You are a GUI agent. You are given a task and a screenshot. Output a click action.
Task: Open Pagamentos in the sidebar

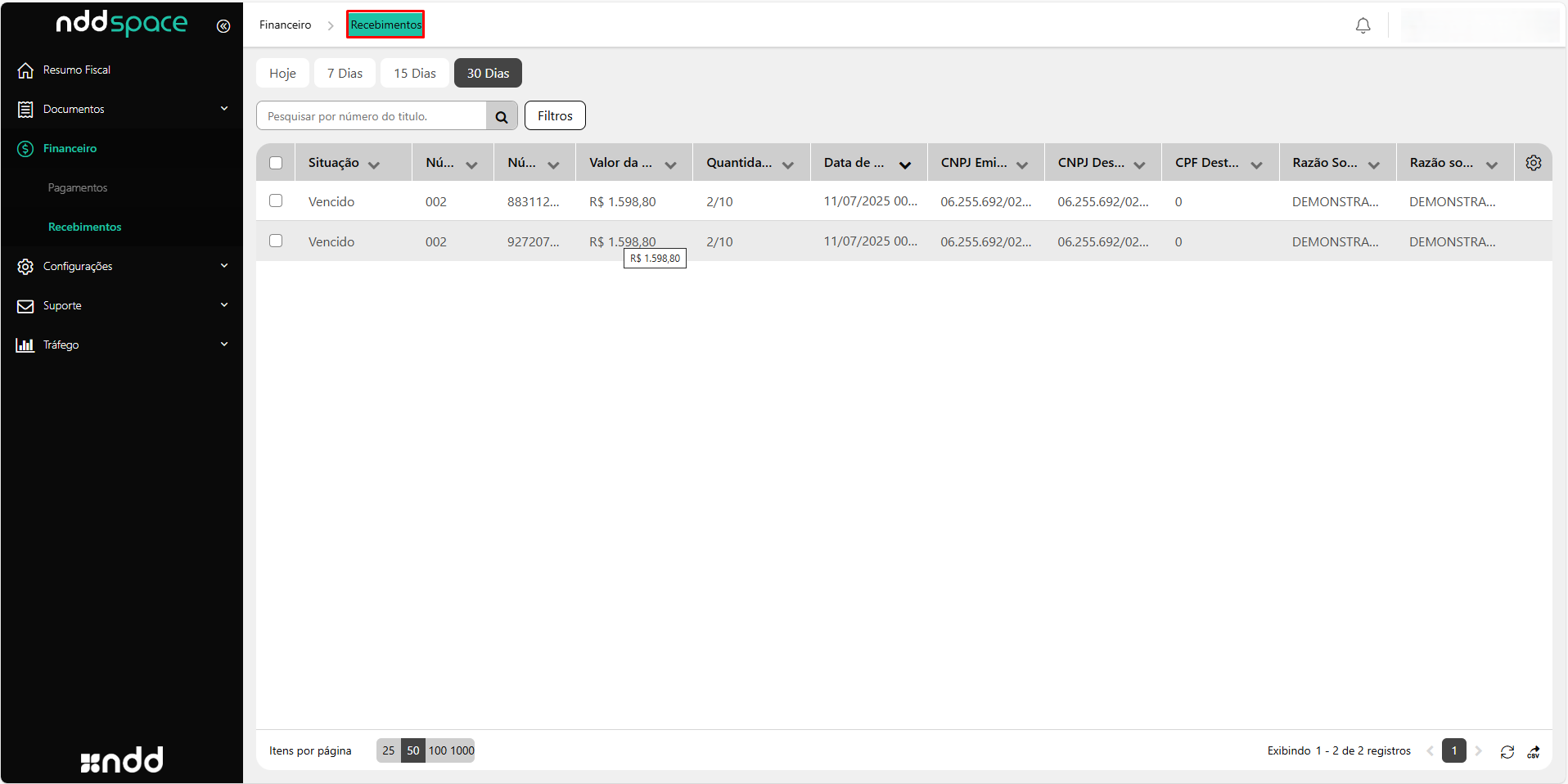(78, 187)
